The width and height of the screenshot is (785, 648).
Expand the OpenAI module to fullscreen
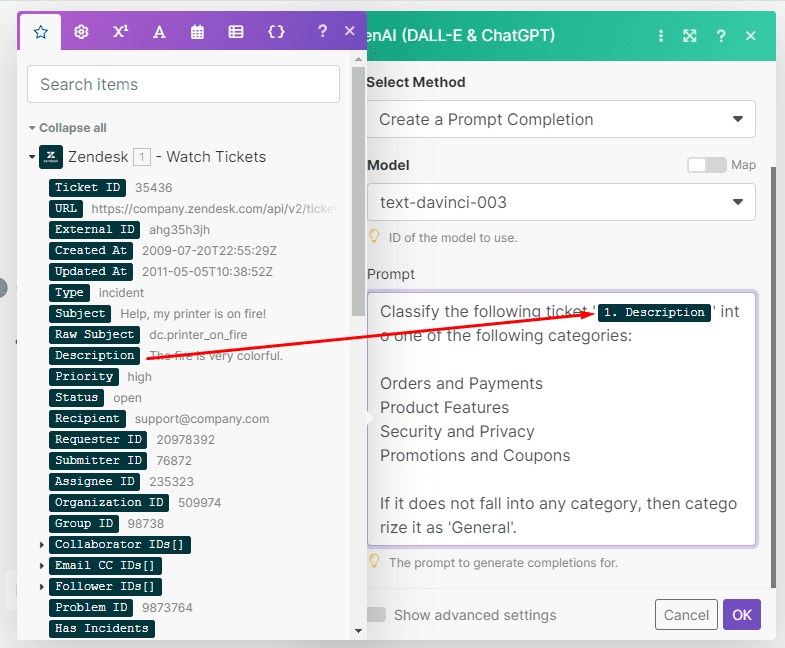690,36
